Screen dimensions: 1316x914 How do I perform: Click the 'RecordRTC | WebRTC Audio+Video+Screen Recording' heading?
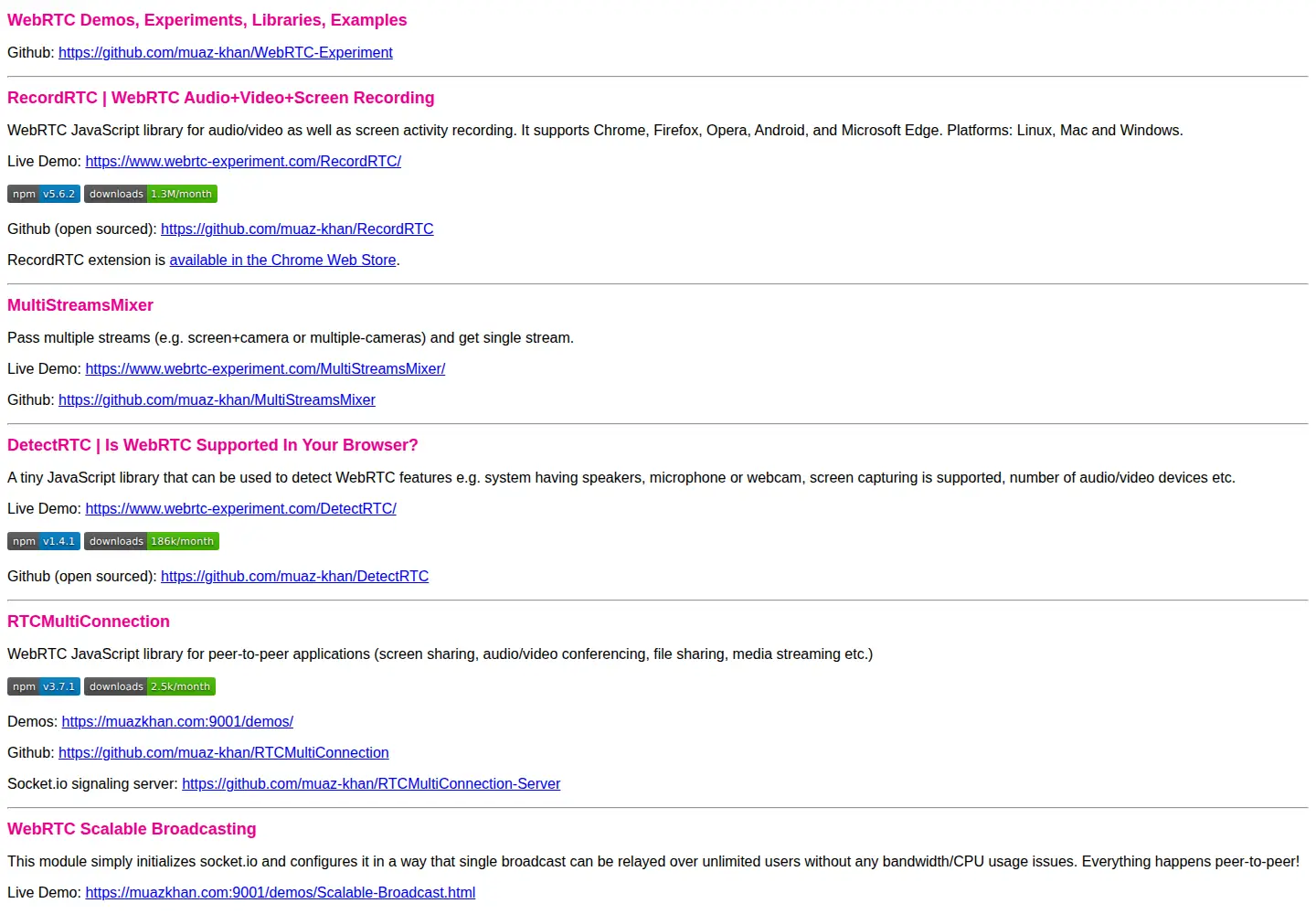tap(221, 98)
